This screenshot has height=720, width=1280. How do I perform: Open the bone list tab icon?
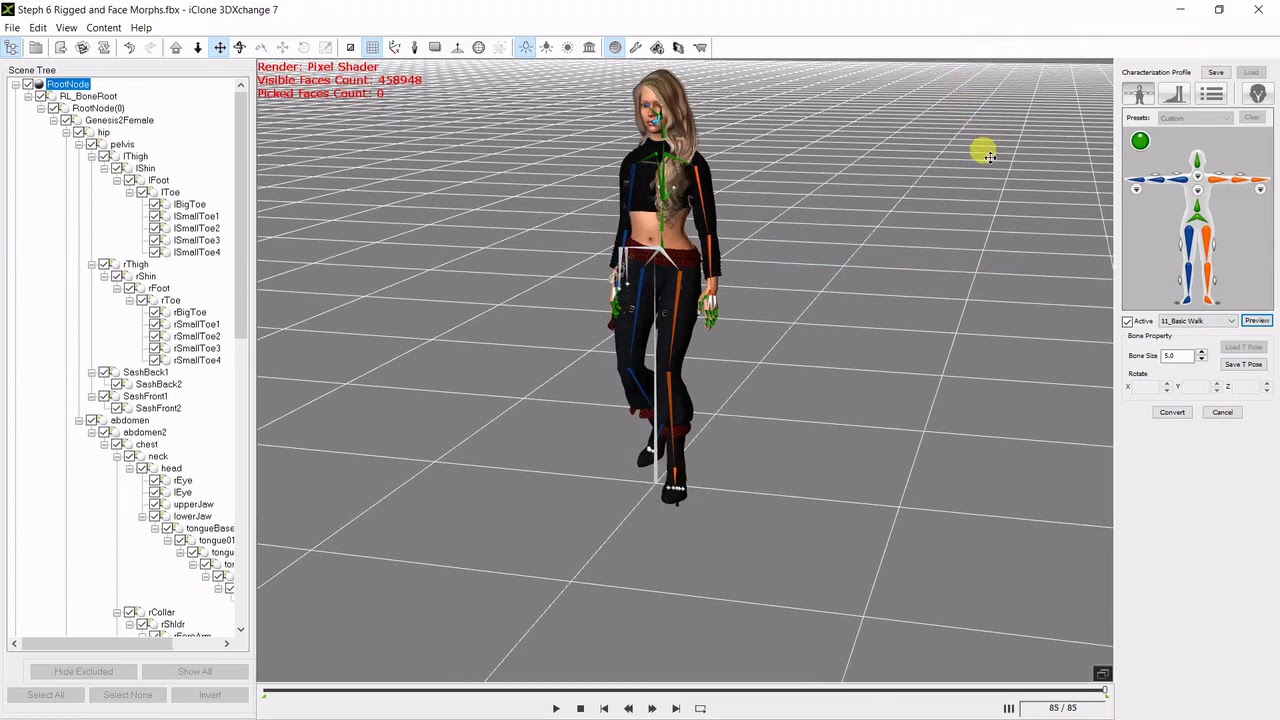[x=1212, y=94]
